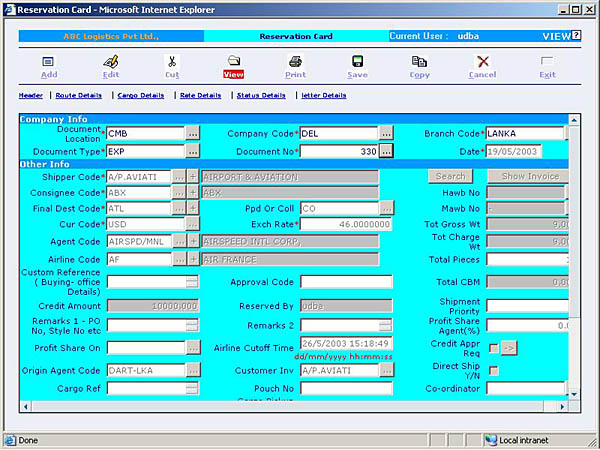Image resolution: width=600 pixels, height=450 pixels.
Task: Click the vertical scrollbar up arrow
Action: coord(574,120)
